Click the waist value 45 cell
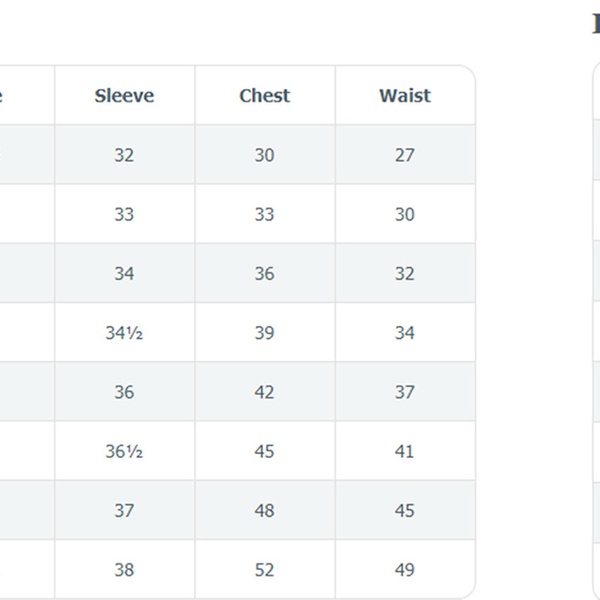This screenshot has width=600, height=600. coord(404,510)
